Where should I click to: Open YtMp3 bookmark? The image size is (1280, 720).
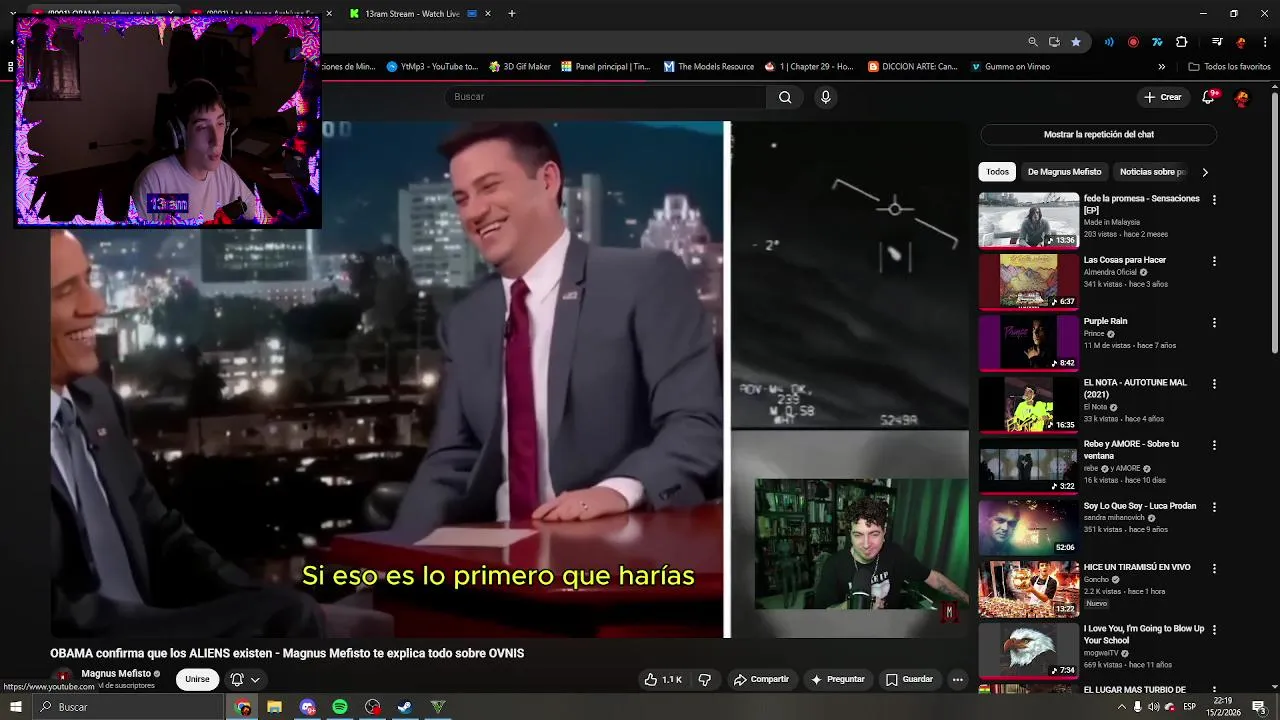click(x=432, y=67)
